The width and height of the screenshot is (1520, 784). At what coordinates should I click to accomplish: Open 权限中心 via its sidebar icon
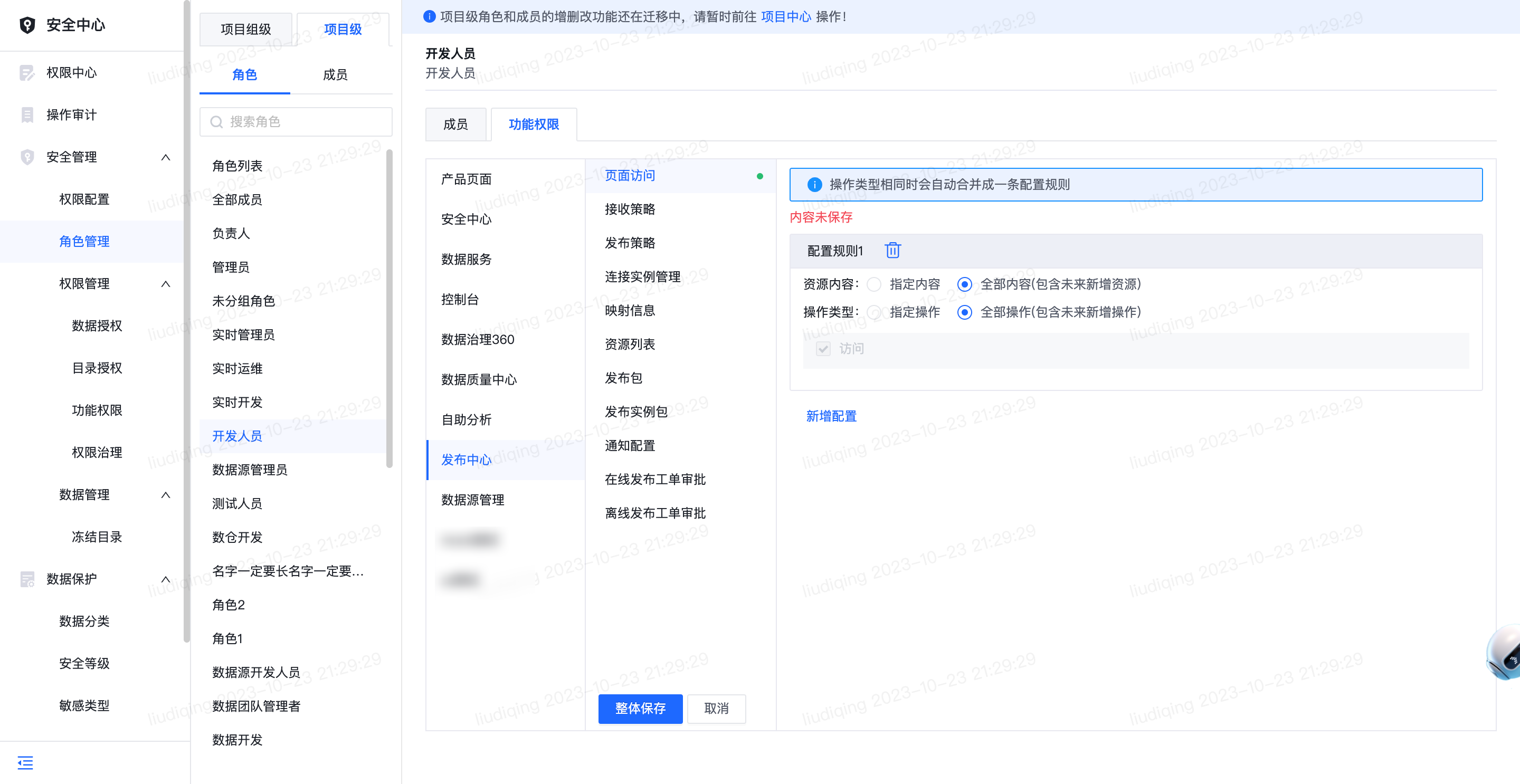pos(27,73)
